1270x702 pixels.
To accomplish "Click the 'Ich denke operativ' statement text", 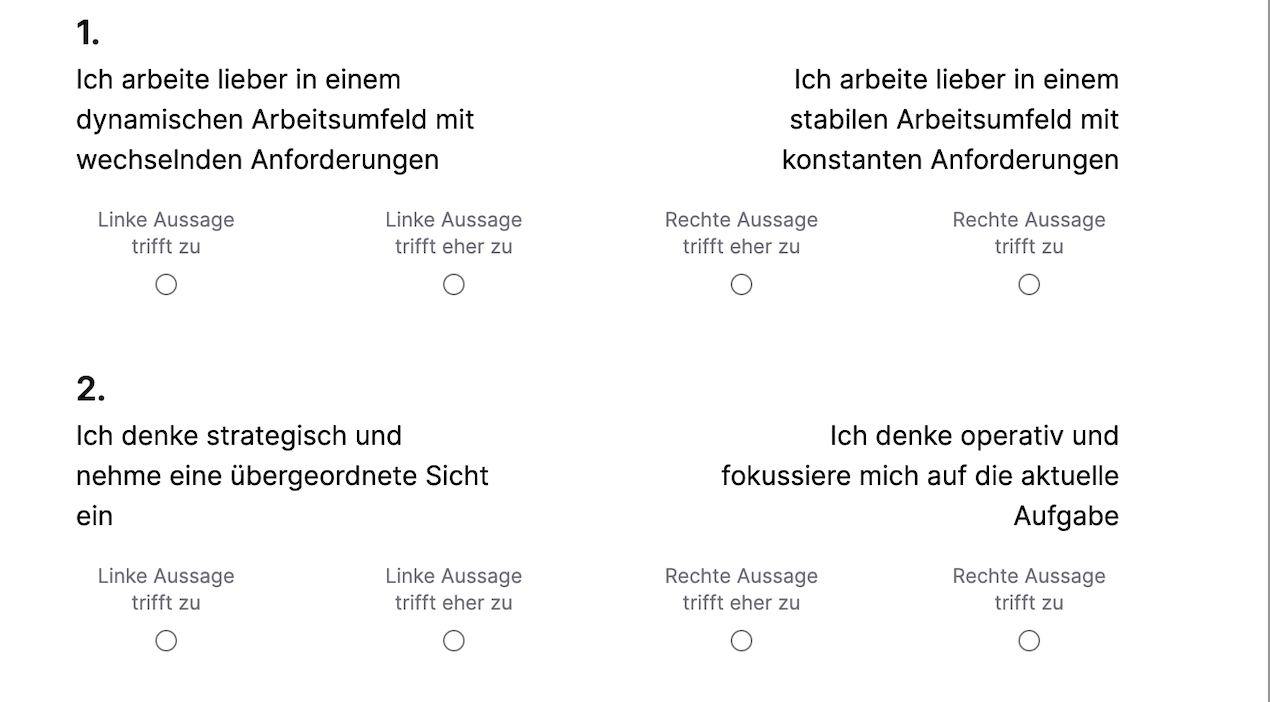I will (x=973, y=436).
